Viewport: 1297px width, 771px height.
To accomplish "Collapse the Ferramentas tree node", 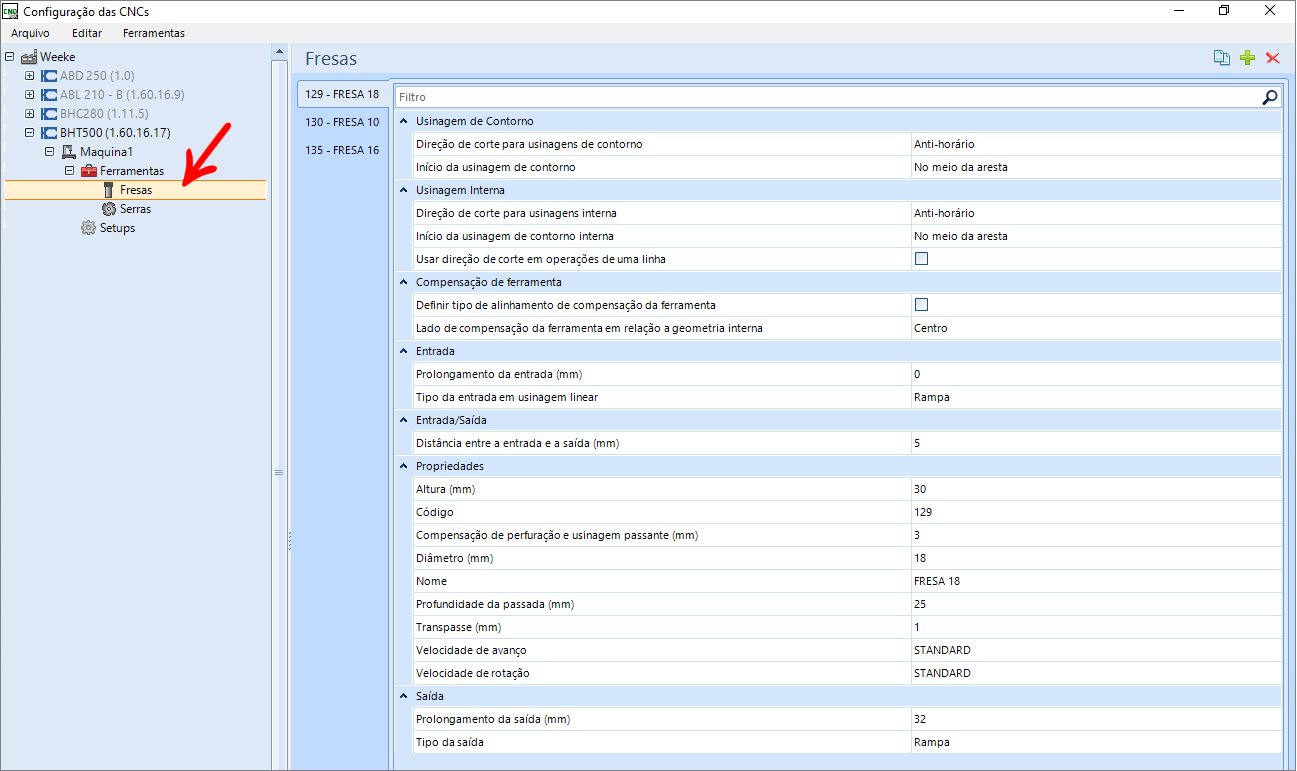I will click(70, 171).
